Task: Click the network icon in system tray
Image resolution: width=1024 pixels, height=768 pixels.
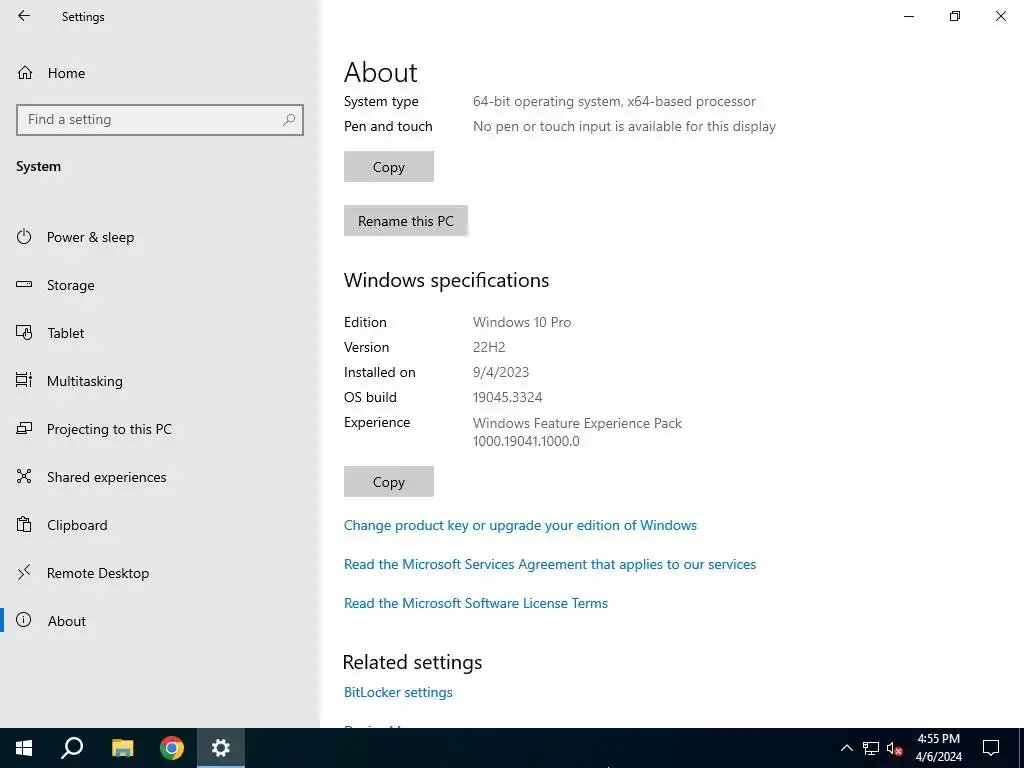Action: tap(871, 748)
